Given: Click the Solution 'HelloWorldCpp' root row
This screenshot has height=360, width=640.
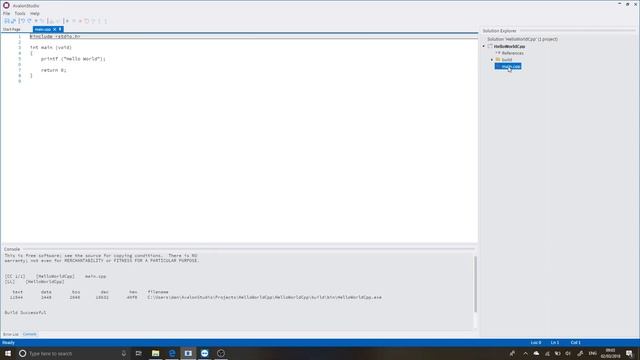Looking at the screenshot, I should (522, 39).
